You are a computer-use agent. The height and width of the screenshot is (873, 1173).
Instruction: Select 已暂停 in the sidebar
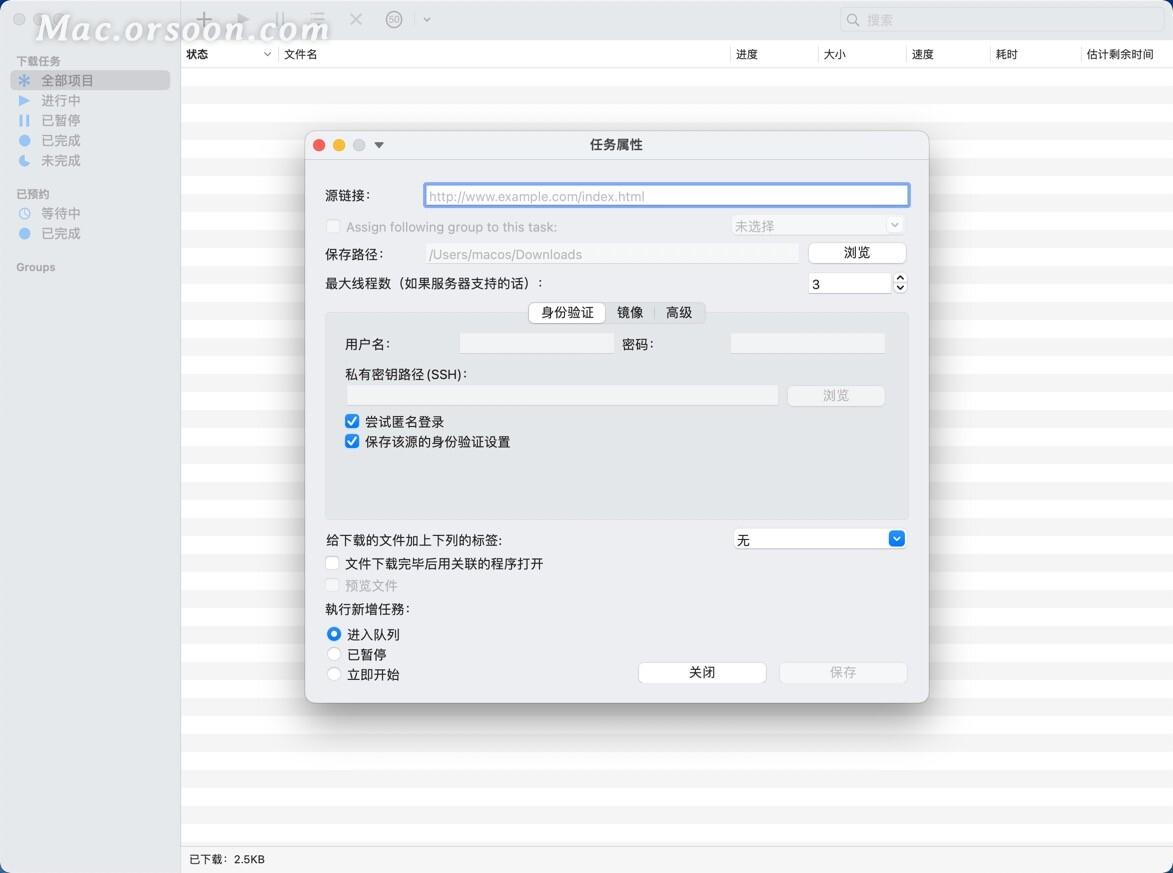click(x=61, y=120)
